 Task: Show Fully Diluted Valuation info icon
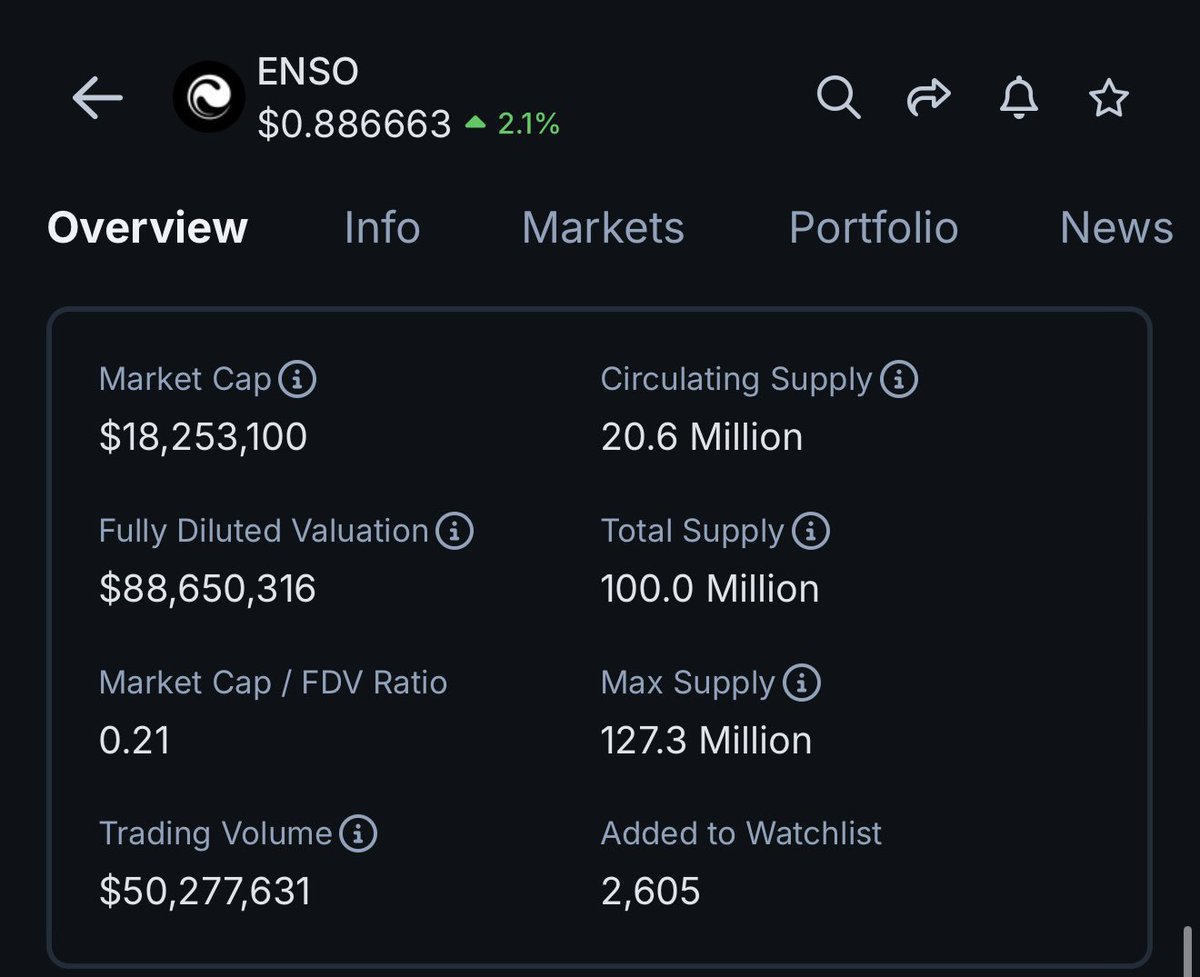(454, 531)
